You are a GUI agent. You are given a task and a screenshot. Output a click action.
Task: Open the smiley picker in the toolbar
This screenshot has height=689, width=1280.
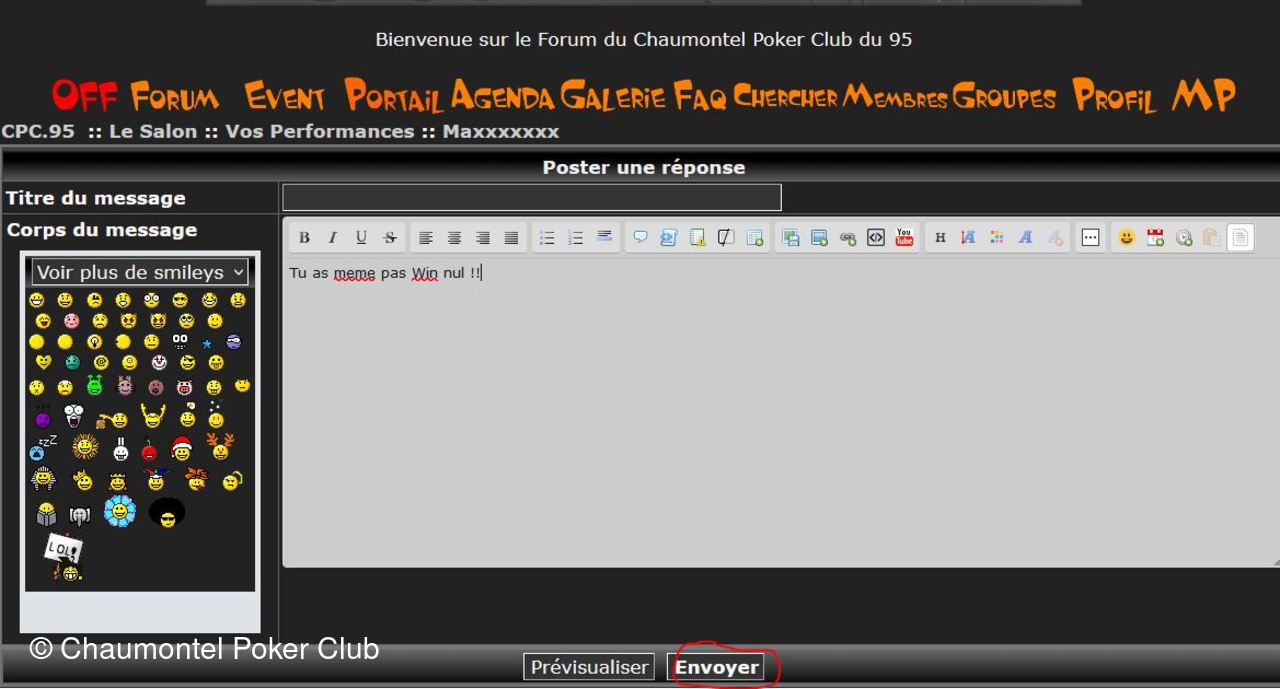pyautogui.click(x=1126, y=238)
